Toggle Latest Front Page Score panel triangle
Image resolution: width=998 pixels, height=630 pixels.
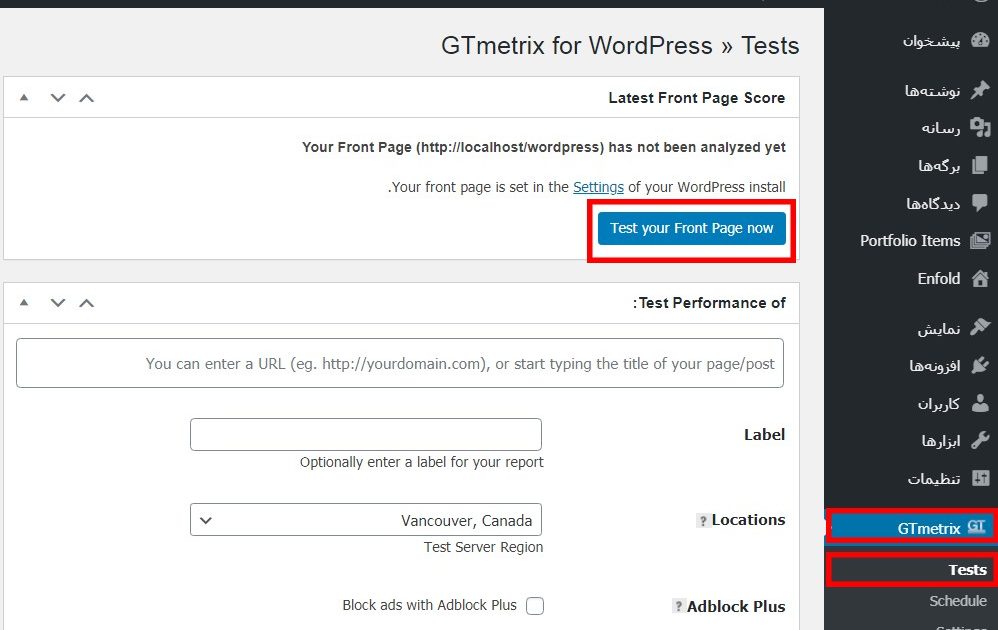(24, 97)
